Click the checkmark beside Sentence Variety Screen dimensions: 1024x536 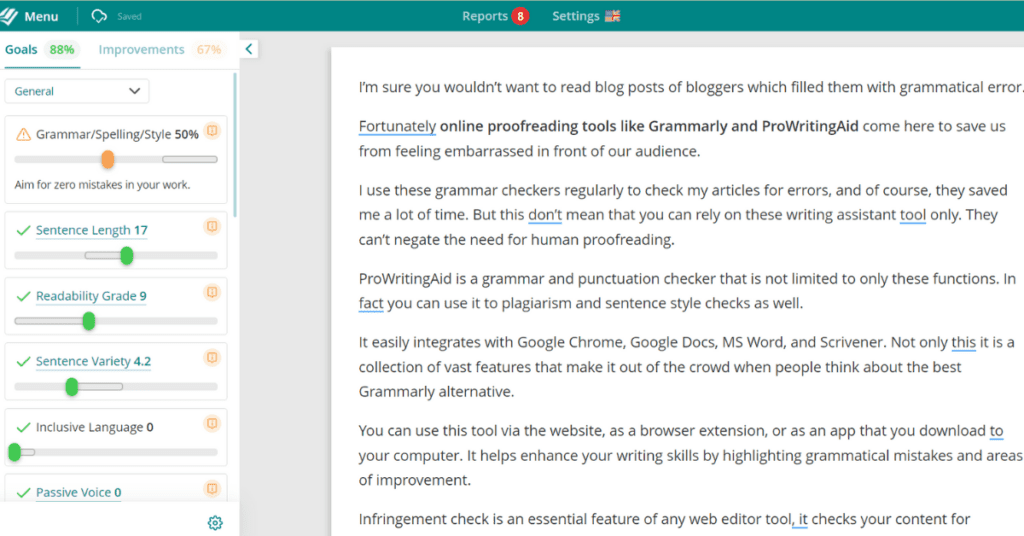pyautogui.click(x=24, y=362)
